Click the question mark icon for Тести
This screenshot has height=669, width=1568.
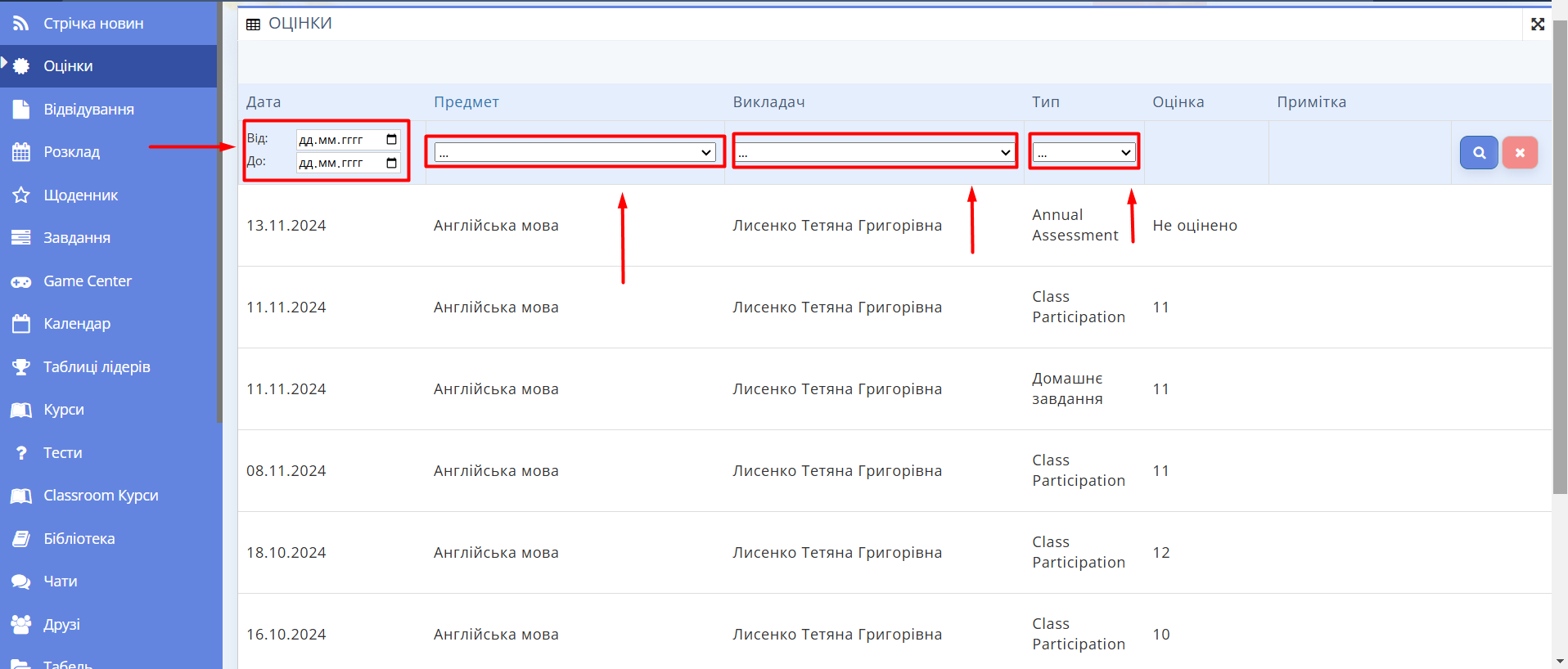(20, 453)
